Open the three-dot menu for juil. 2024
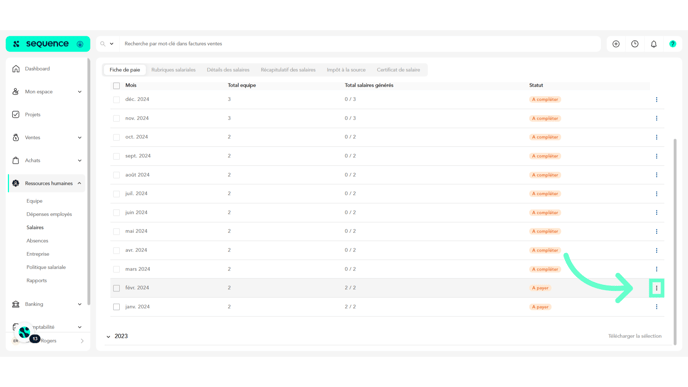The width and height of the screenshot is (688, 387). [656, 194]
